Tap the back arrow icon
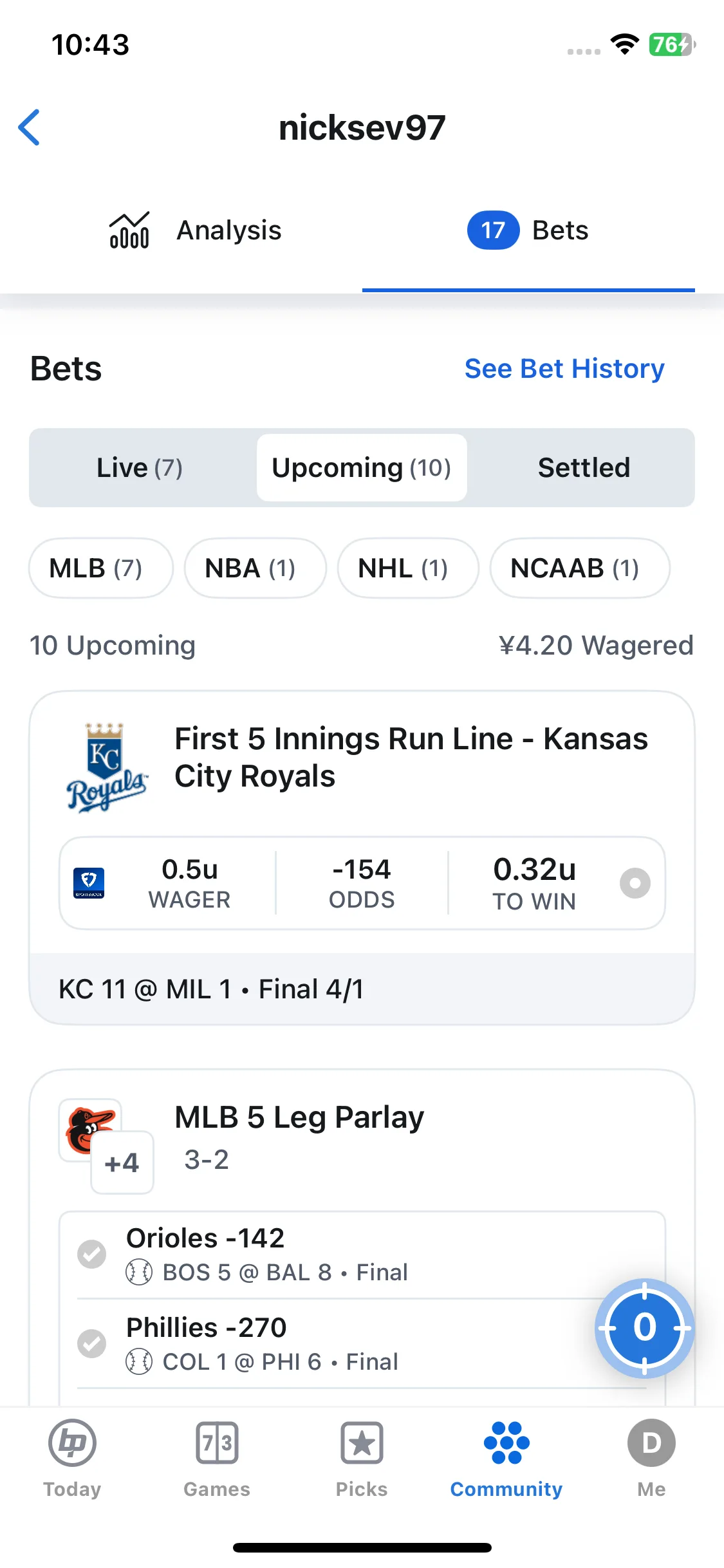The image size is (724, 1568). point(30,127)
